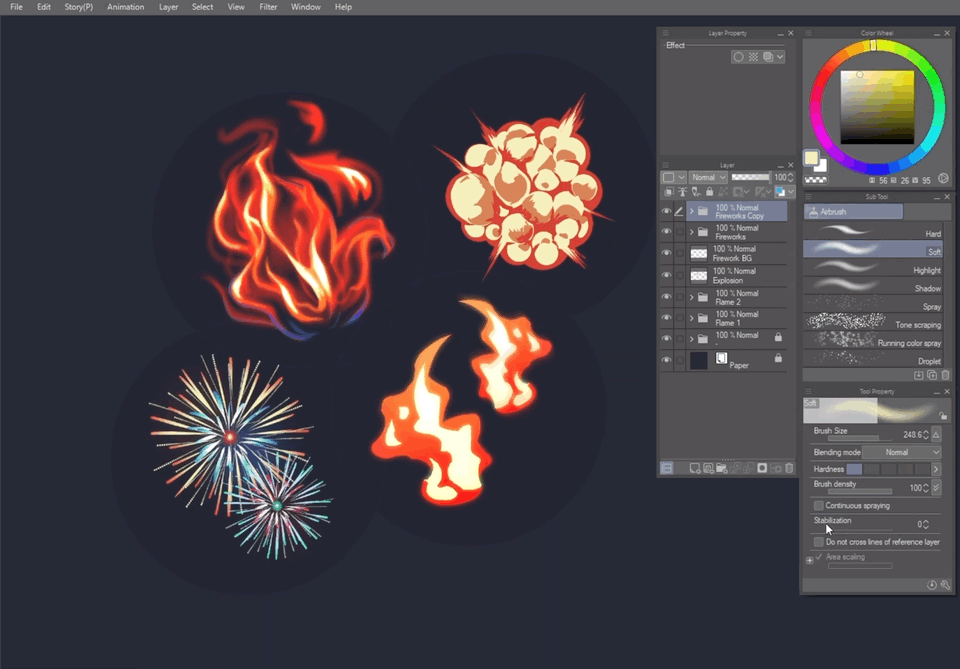960x669 pixels.
Task: Enable Continuous spraying checkbox
Action: pos(819,506)
